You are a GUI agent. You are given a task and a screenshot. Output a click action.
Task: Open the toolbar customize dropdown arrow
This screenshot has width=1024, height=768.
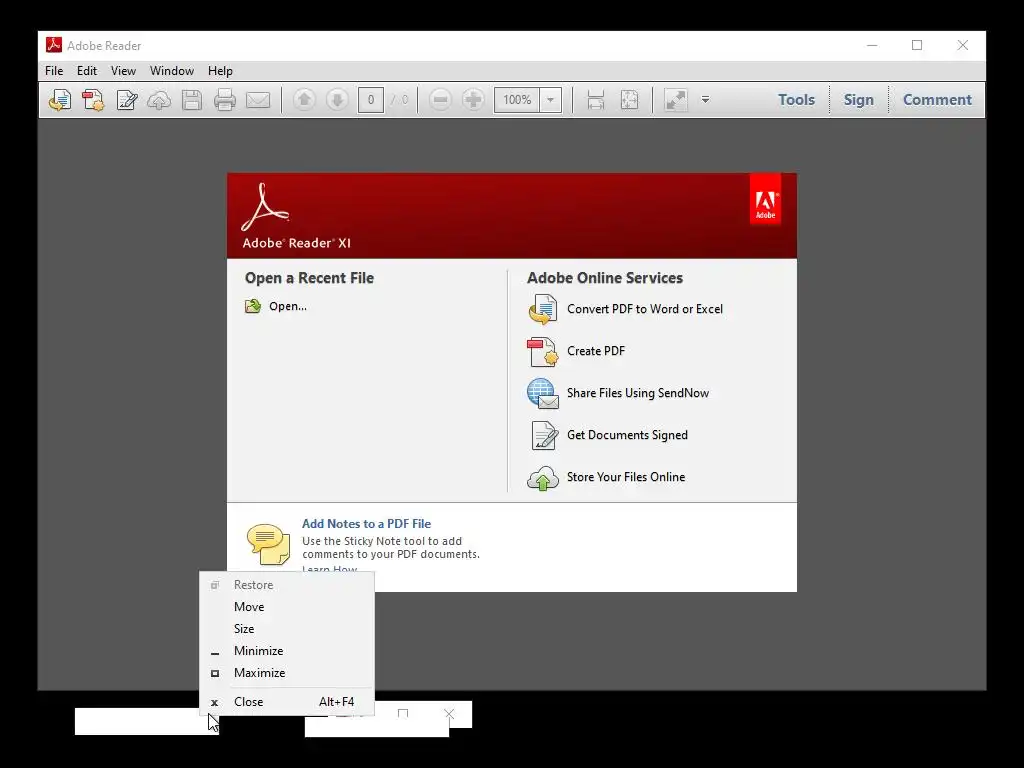[x=705, y=100]
